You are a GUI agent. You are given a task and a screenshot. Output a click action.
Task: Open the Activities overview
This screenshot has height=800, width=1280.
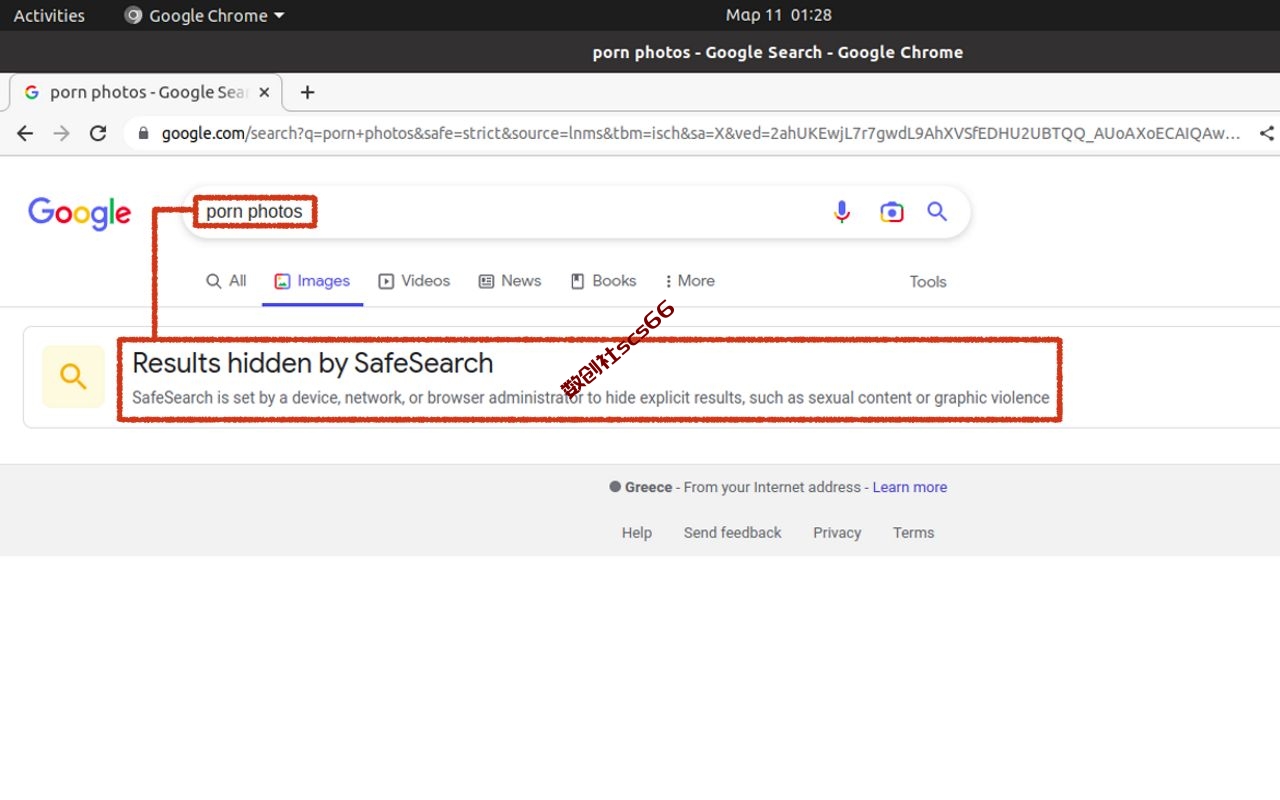[x=49, y=15]
